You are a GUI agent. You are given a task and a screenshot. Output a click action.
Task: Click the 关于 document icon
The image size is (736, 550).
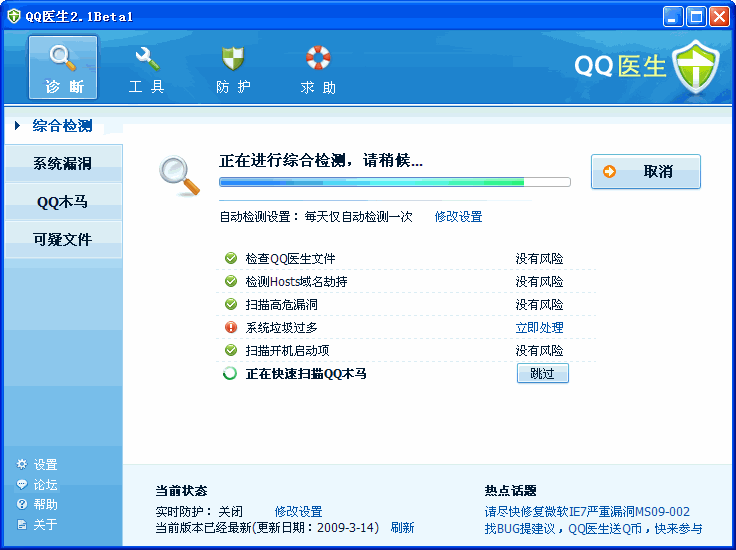tap(22, 524)
